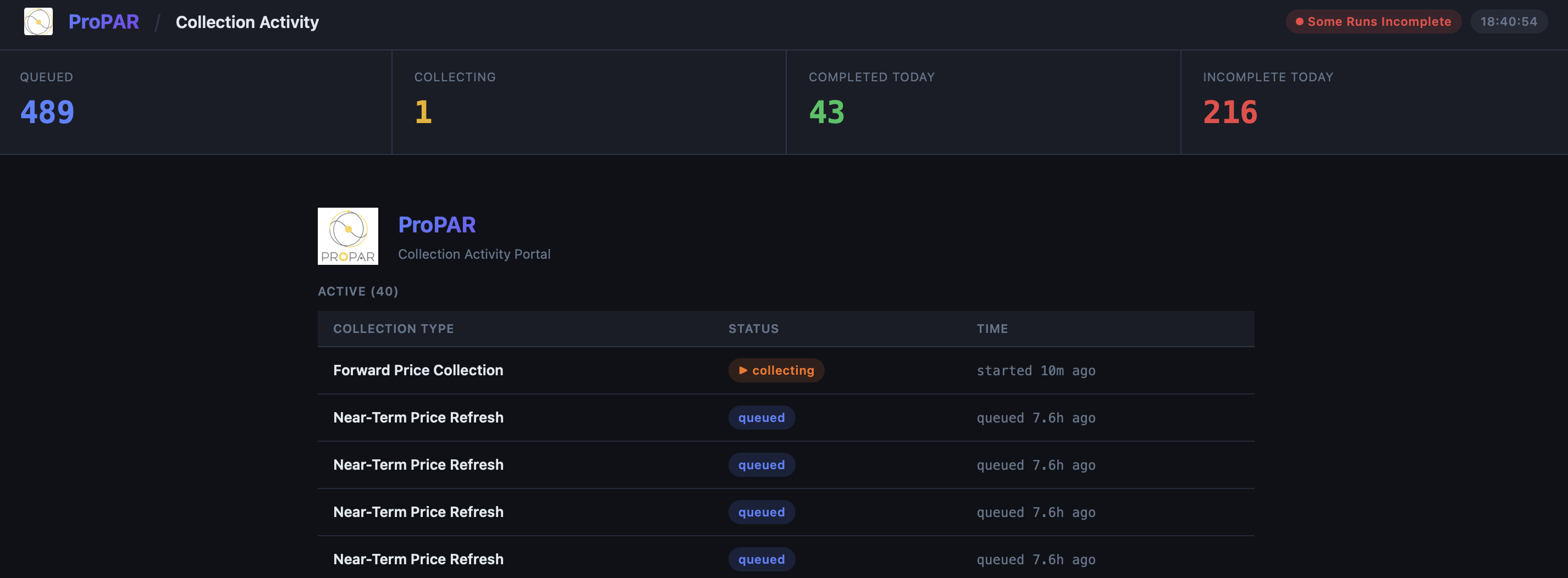Click the clock showing 18:40:54

[1509, 21]
